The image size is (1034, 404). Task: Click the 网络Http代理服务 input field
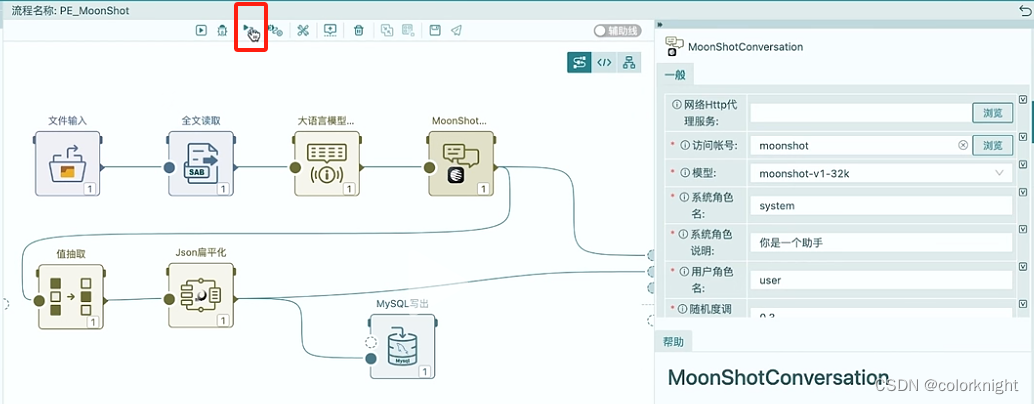pos(860,113)
